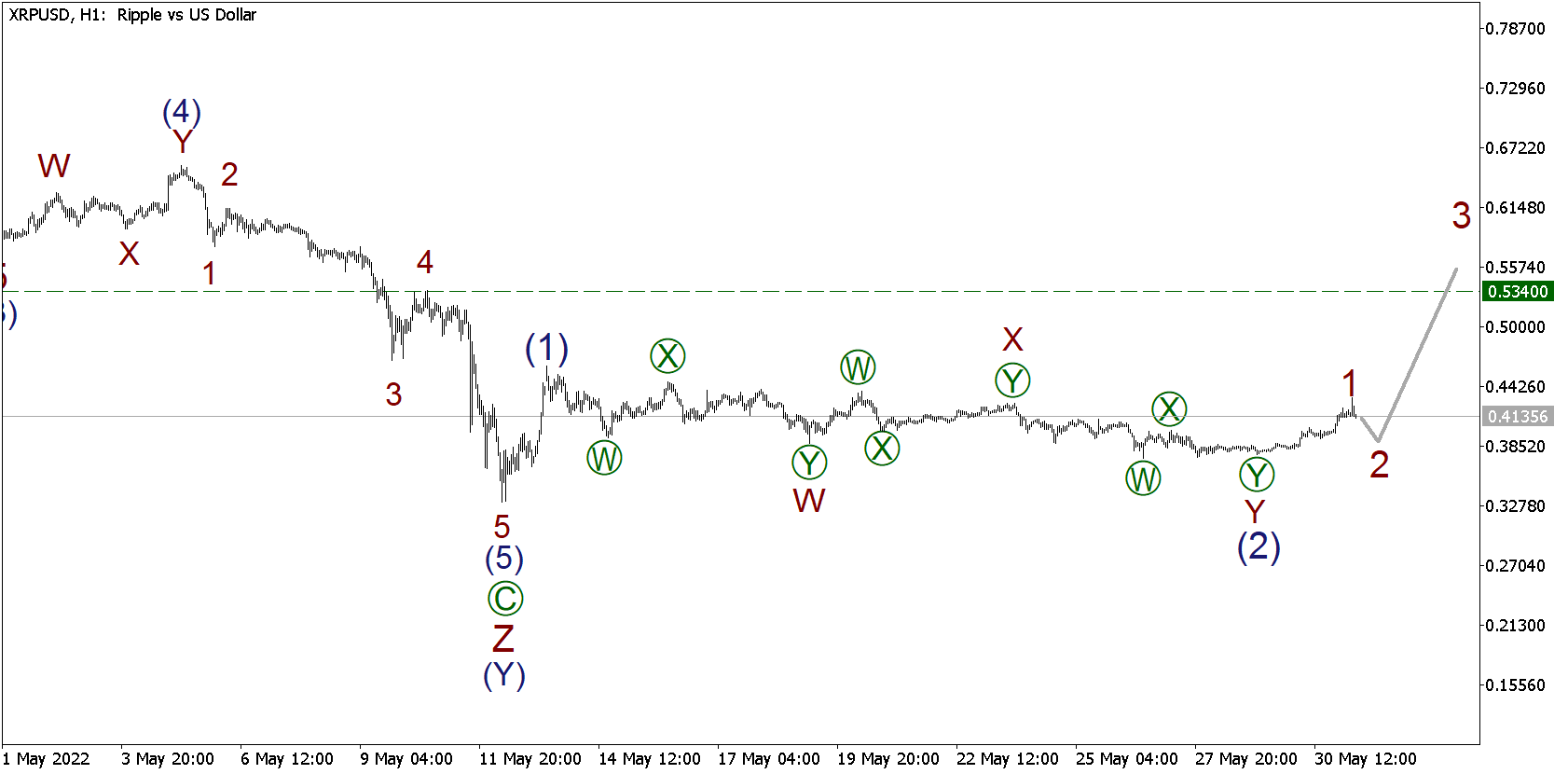Select the green dashed horizontal level line
This screenshot has width=1568, height=774.
point(741,292)
